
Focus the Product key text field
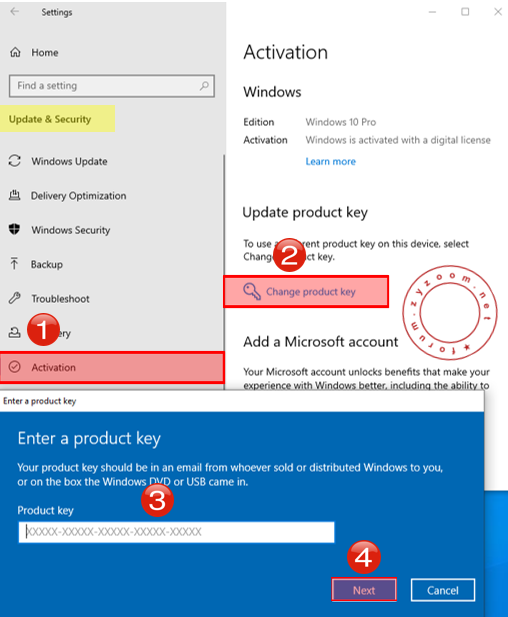click(x=176, y=532)
